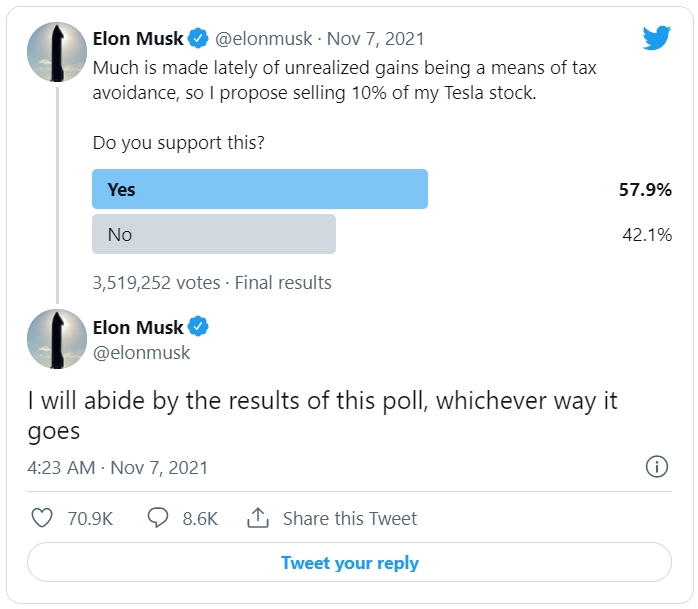Open the tweet info circle icon
The image size is (698, 609).
[x=657, y=467]
